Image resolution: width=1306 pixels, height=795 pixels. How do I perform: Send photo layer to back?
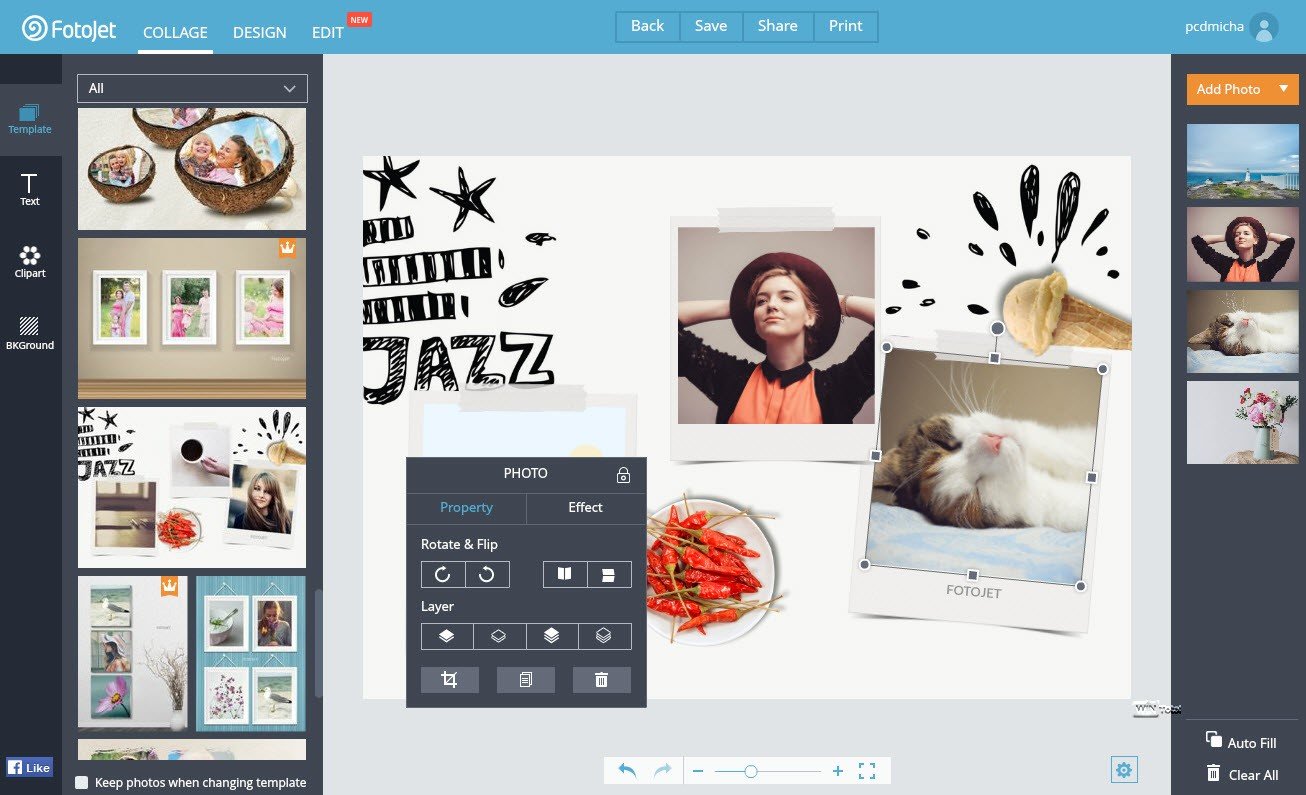[605, 636]
